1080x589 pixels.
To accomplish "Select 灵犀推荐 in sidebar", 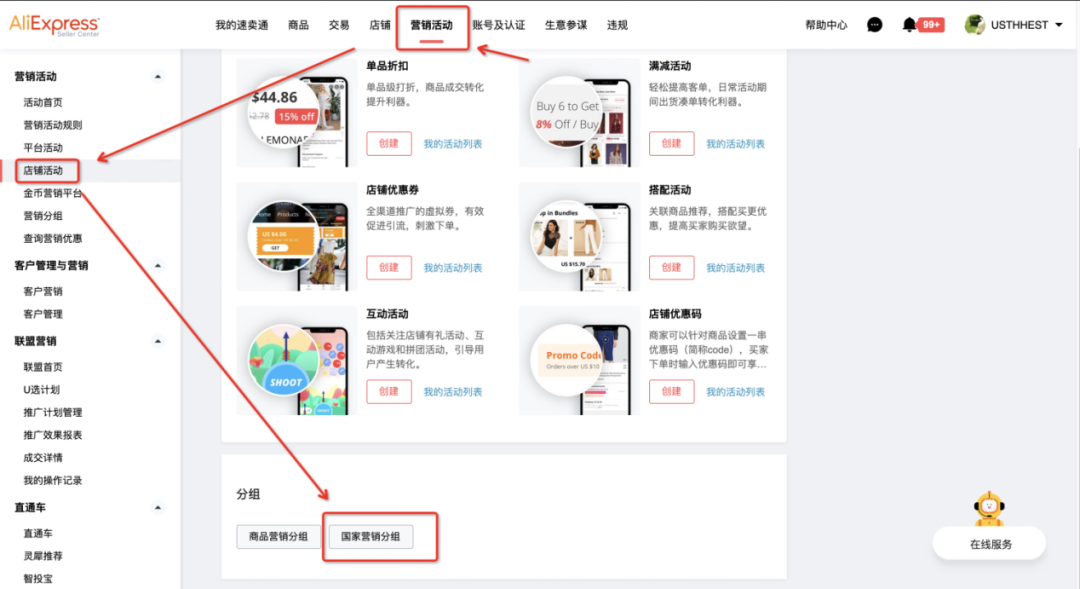I will pyautogui.click(x=43, y=557).
